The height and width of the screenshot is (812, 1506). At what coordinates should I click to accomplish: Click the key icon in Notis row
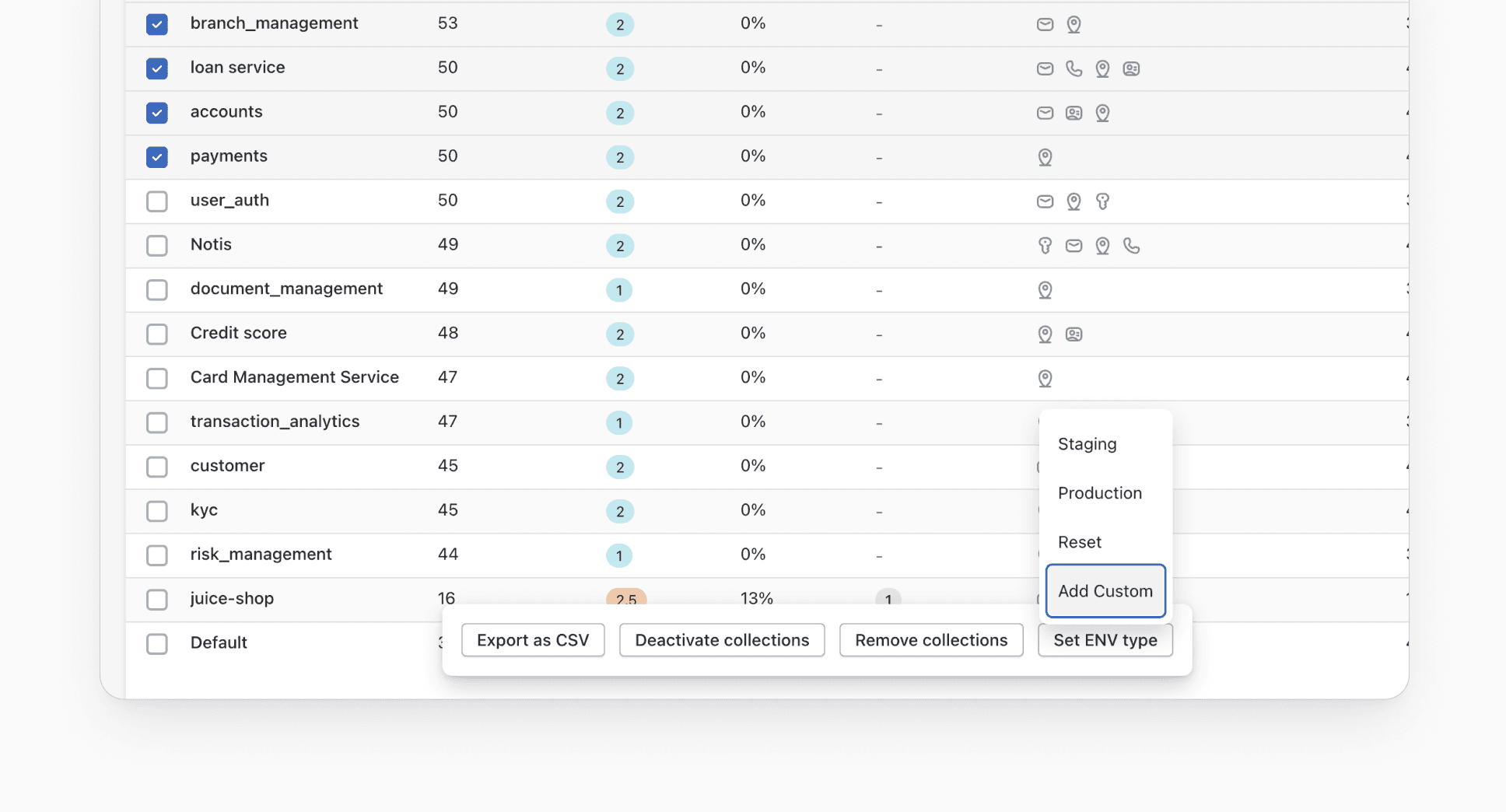click(1045, 246)
